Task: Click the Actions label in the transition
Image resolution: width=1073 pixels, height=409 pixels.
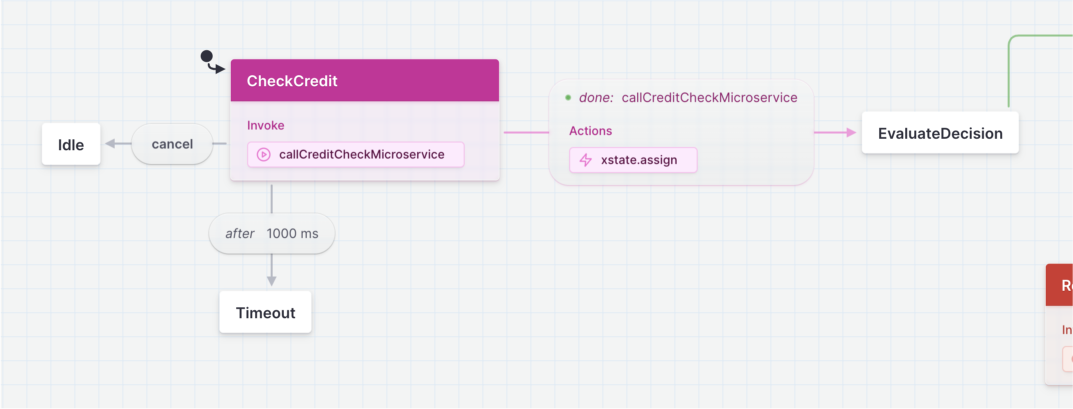Action: point(590,131)
